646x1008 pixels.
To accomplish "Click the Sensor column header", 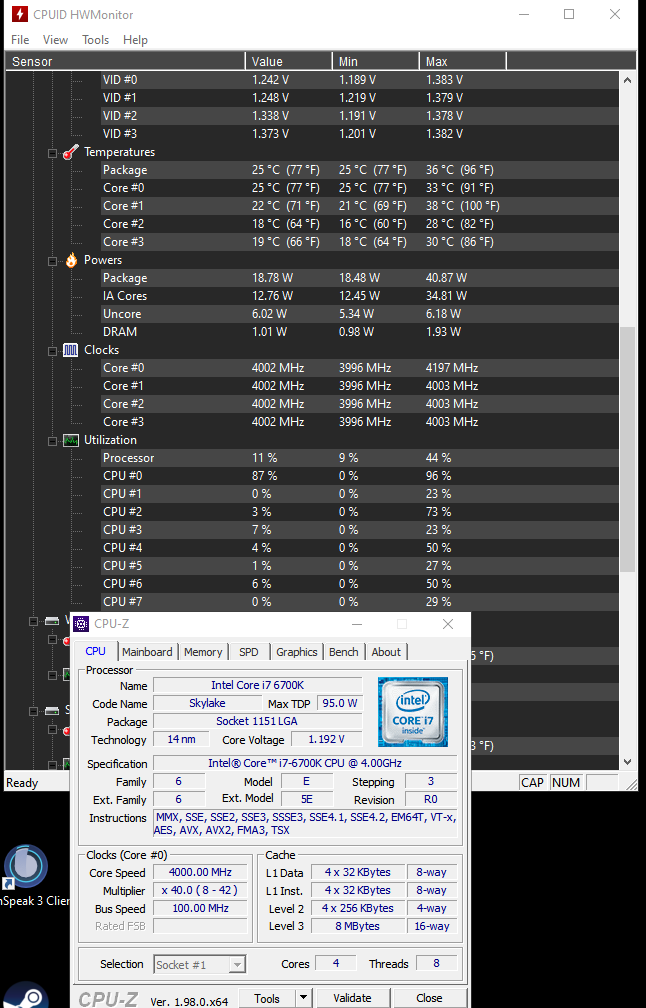I will (125, 62).
